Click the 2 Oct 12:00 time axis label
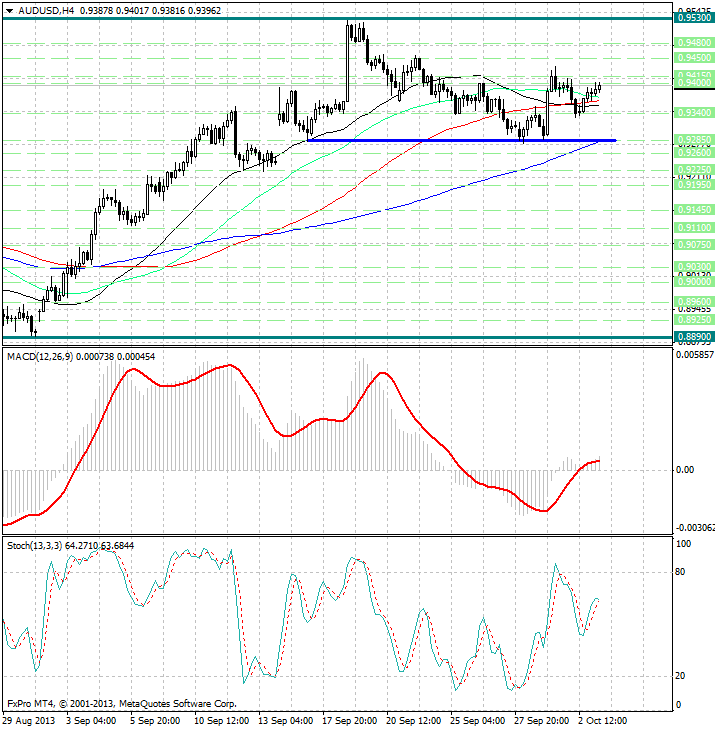This screenshot has height=729, width=715. pyautogui.click(x=602, y=721)
